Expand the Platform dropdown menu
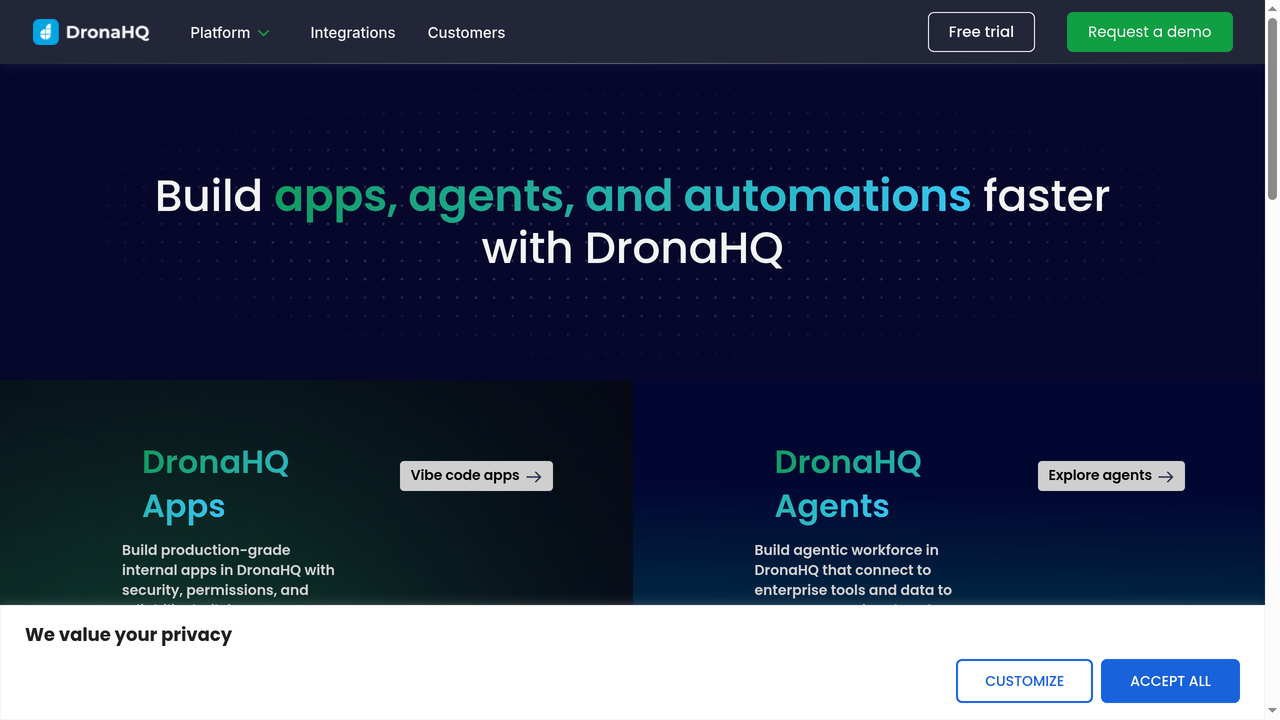Viewport: 1280px width, 720px height. (222, 32)
